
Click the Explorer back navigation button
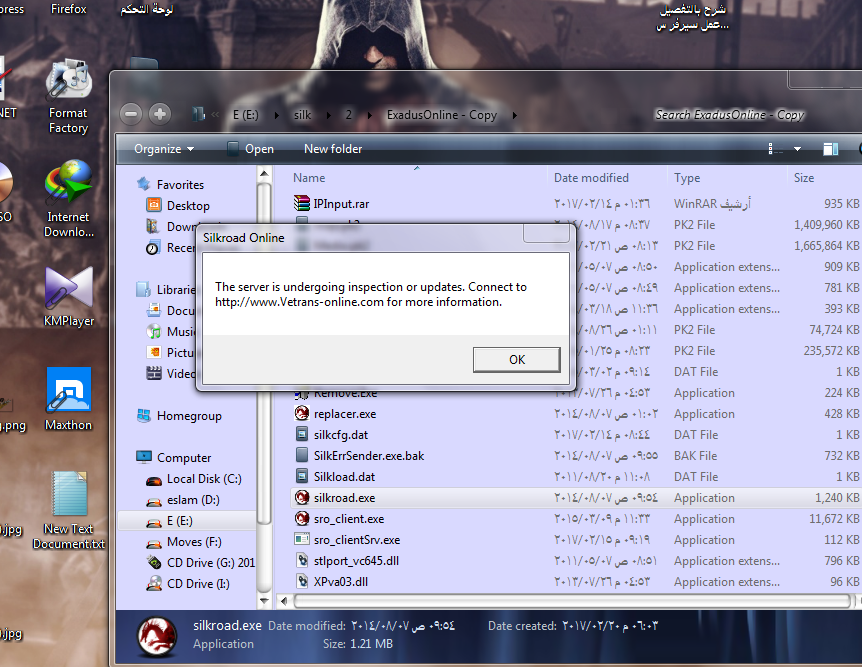131,114
